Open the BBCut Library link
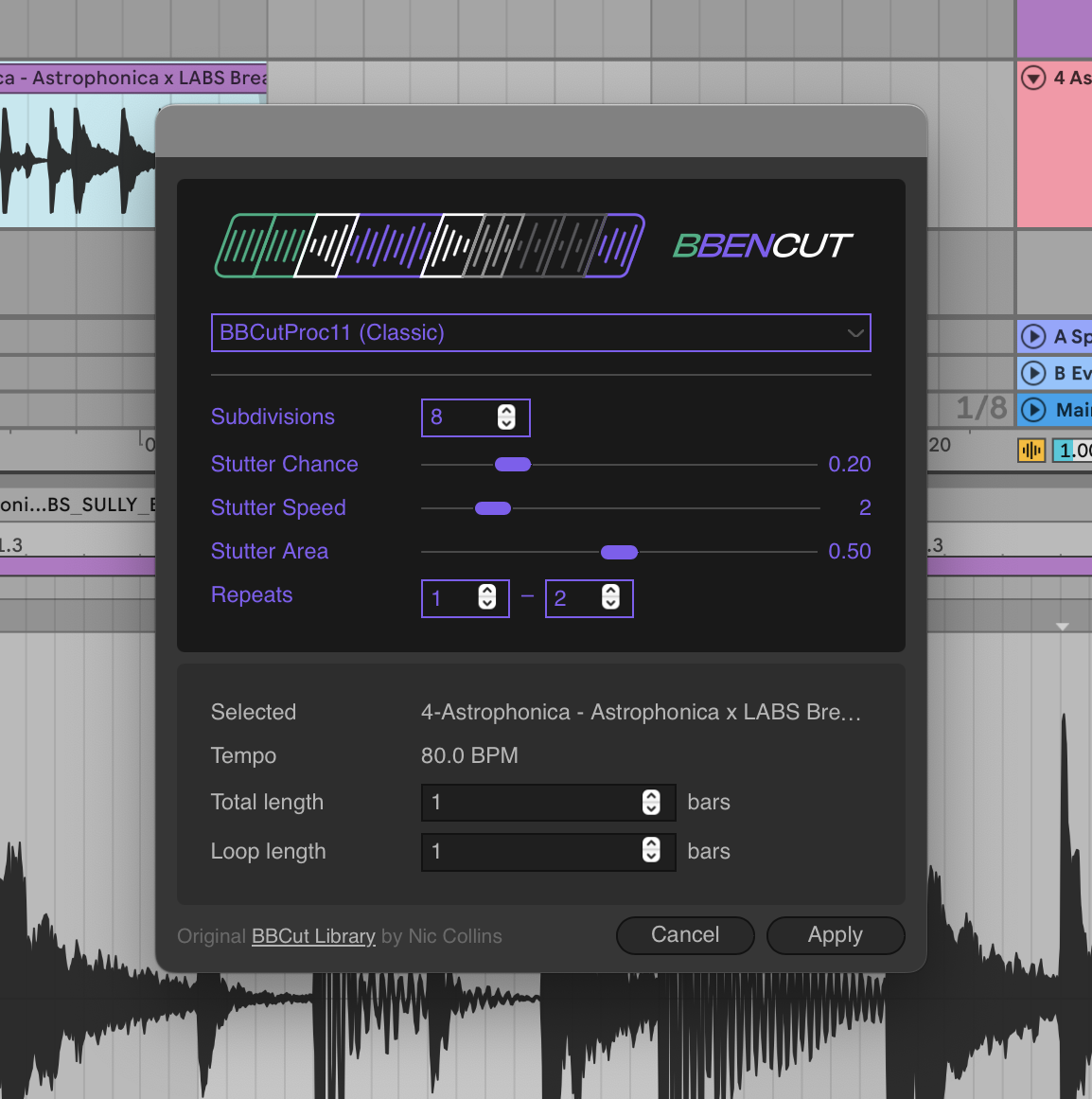Screen dimensions: 1092x1099 click(314, 936)
